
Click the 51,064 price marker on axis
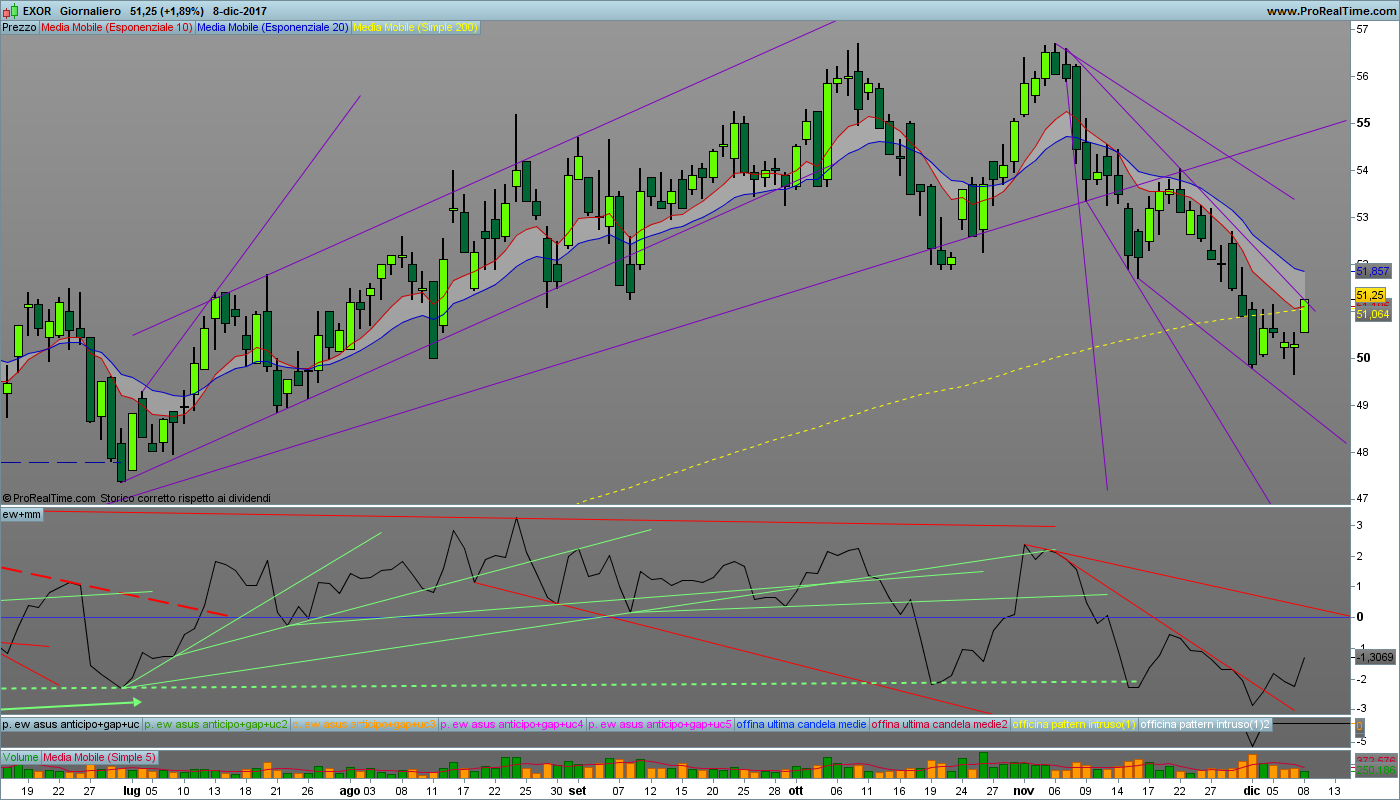pos(1373,314)
